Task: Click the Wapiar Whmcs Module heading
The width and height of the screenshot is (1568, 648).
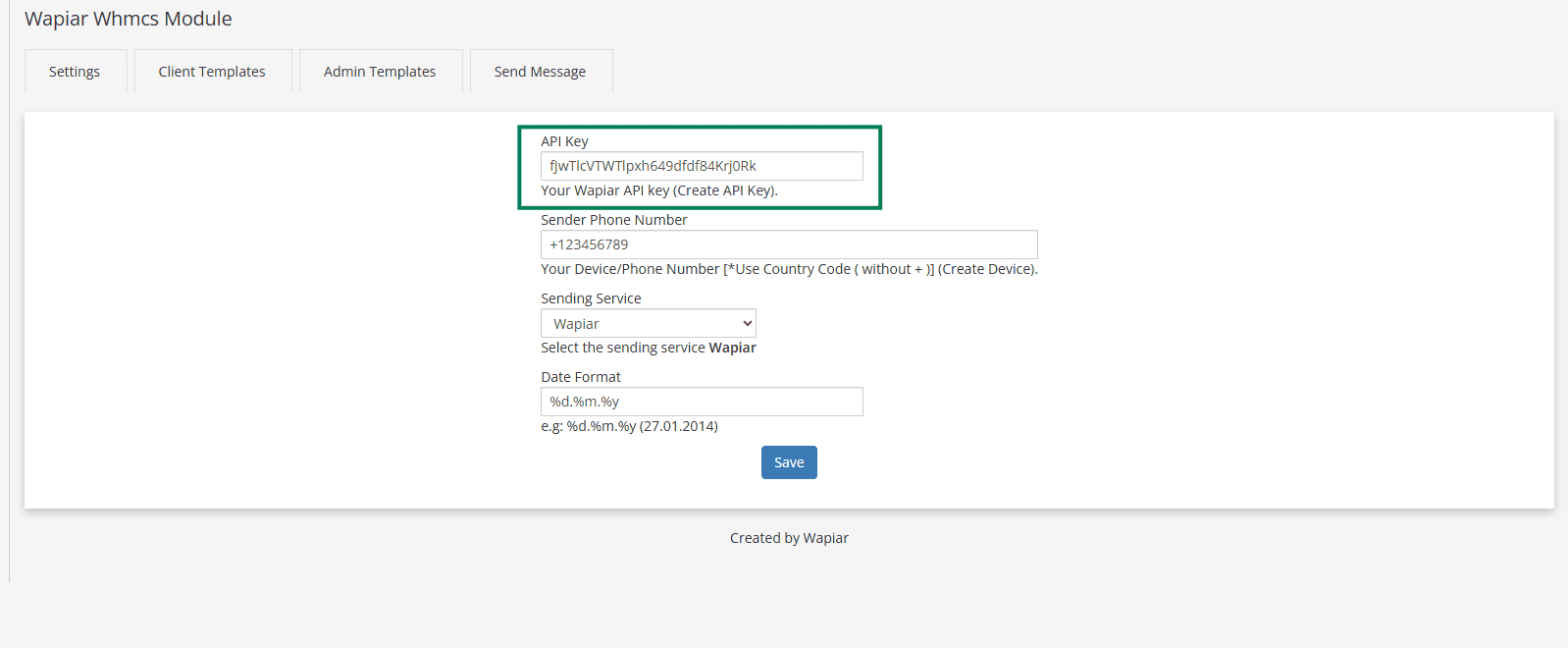Action: (129, 19)
